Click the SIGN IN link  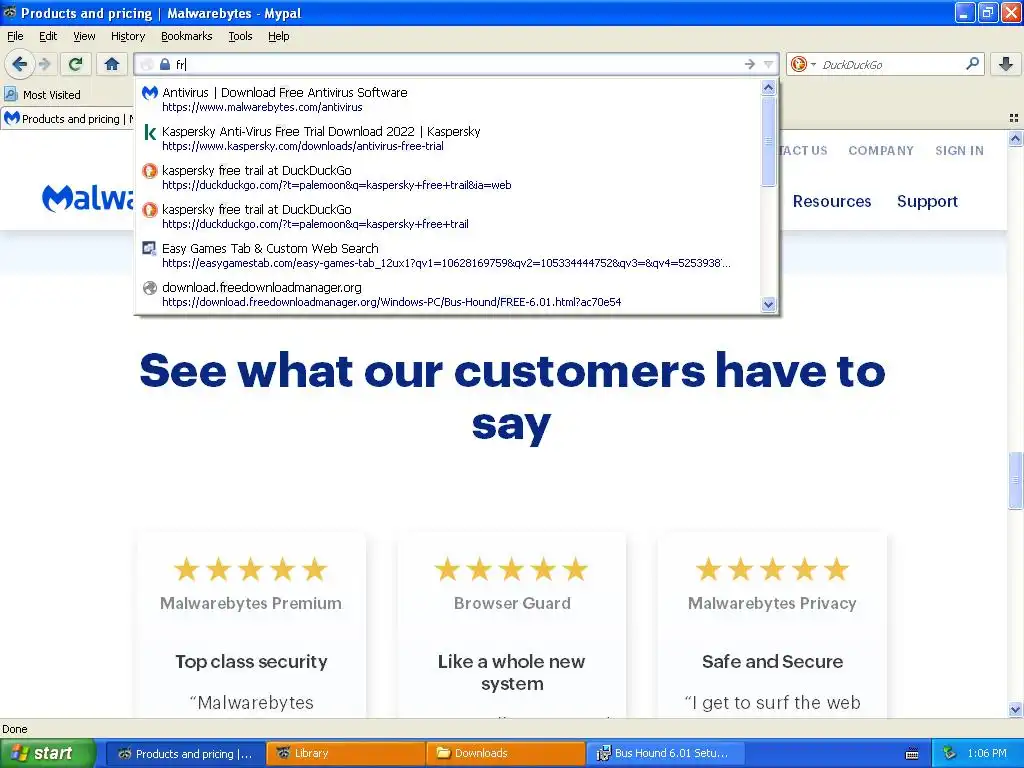pyautogui.click(x=959, y=150)
